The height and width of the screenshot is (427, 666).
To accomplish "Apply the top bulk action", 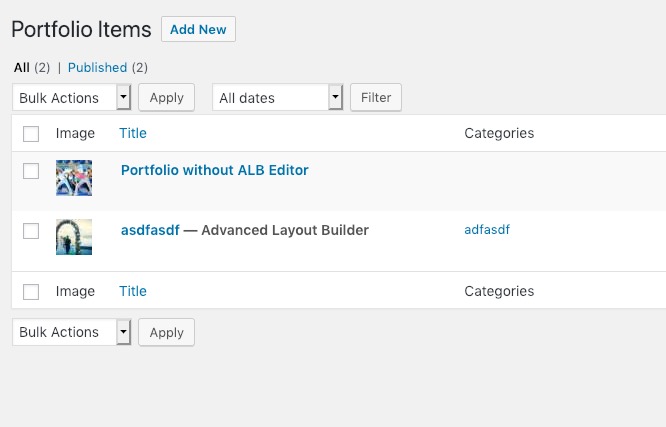I will pyautogui.click(x=166, y=97).
